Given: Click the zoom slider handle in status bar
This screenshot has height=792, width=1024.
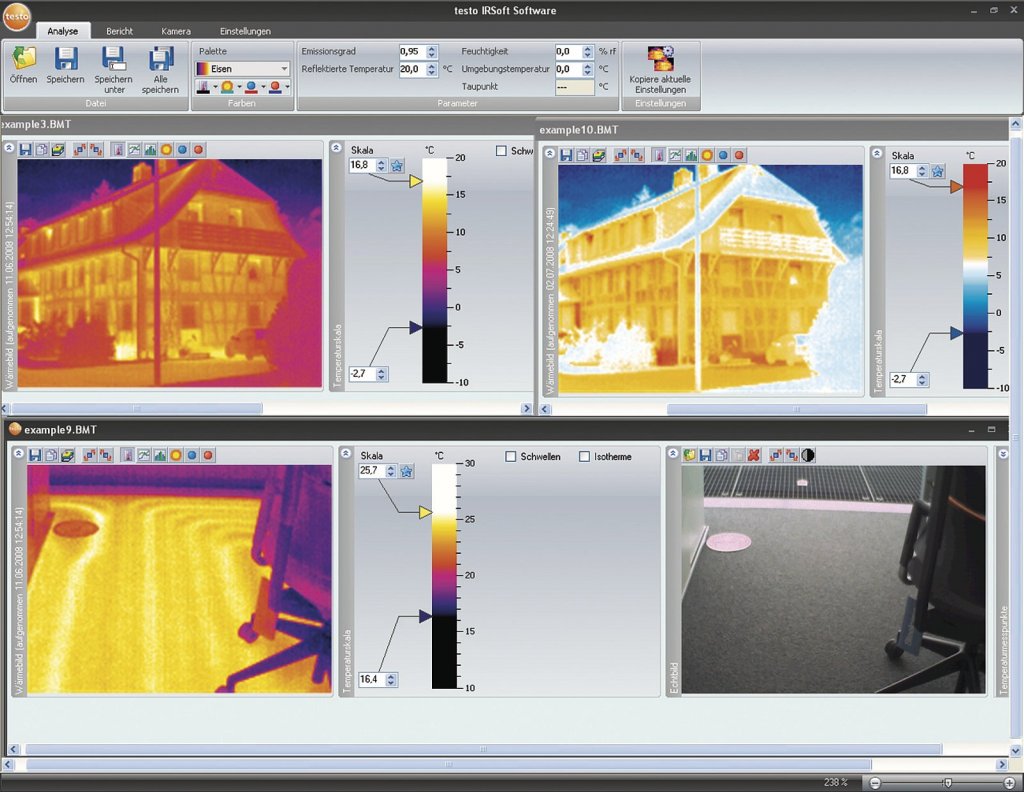Looking at the screenshot, I should (948, 782).
